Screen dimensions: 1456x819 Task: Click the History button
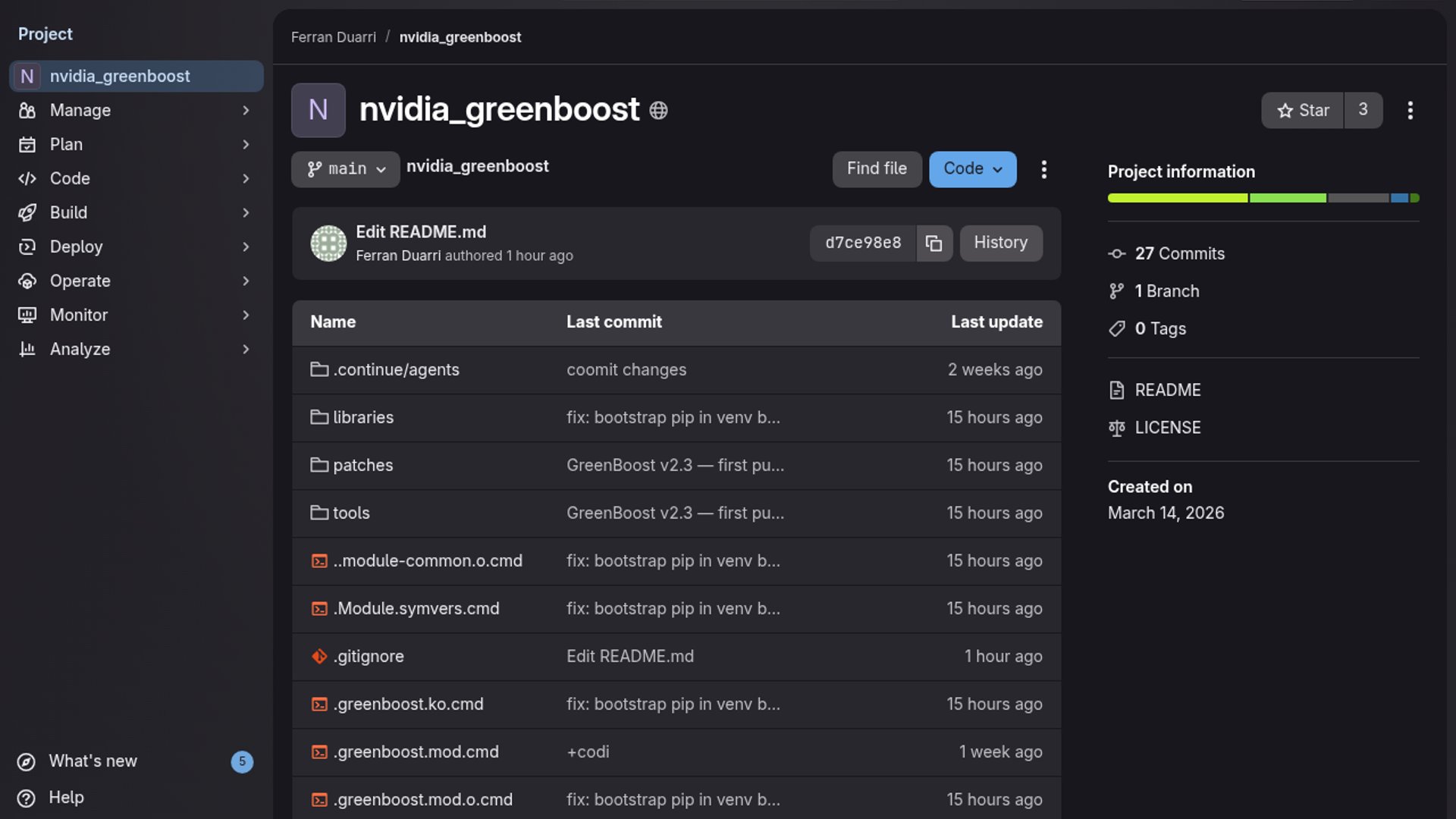pos(1000,243)
